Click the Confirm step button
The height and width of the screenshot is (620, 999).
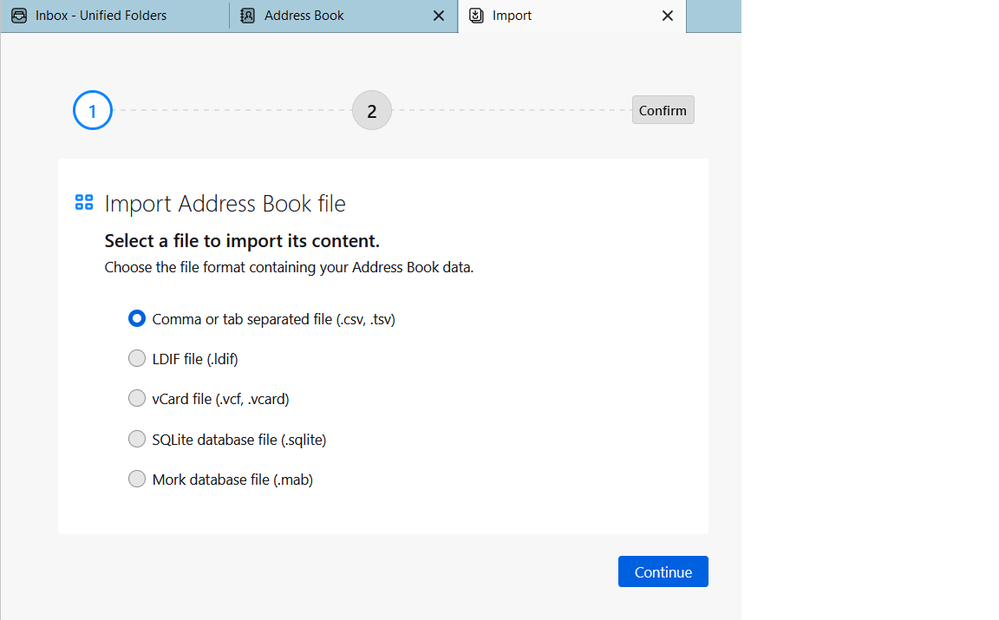(x=663, y=110)
